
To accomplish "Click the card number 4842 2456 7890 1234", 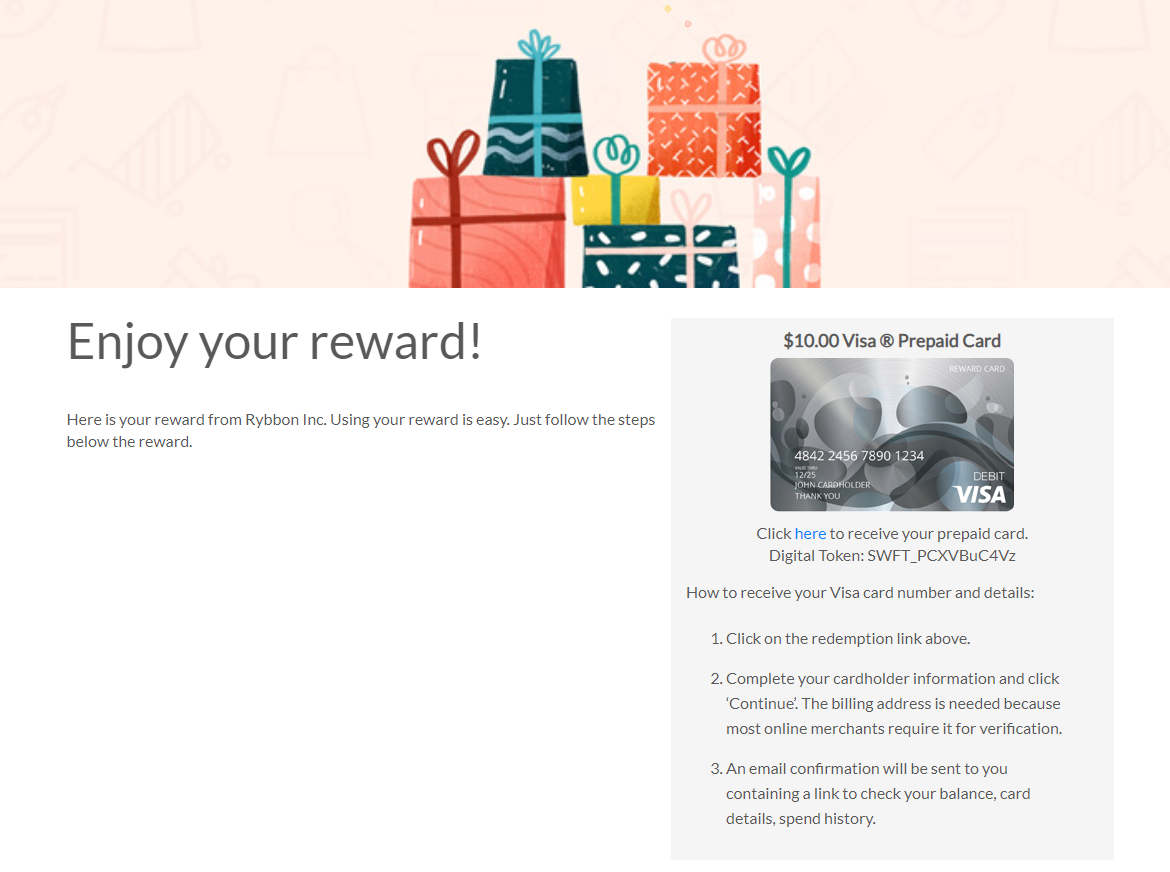I will [x=859, y=456].
